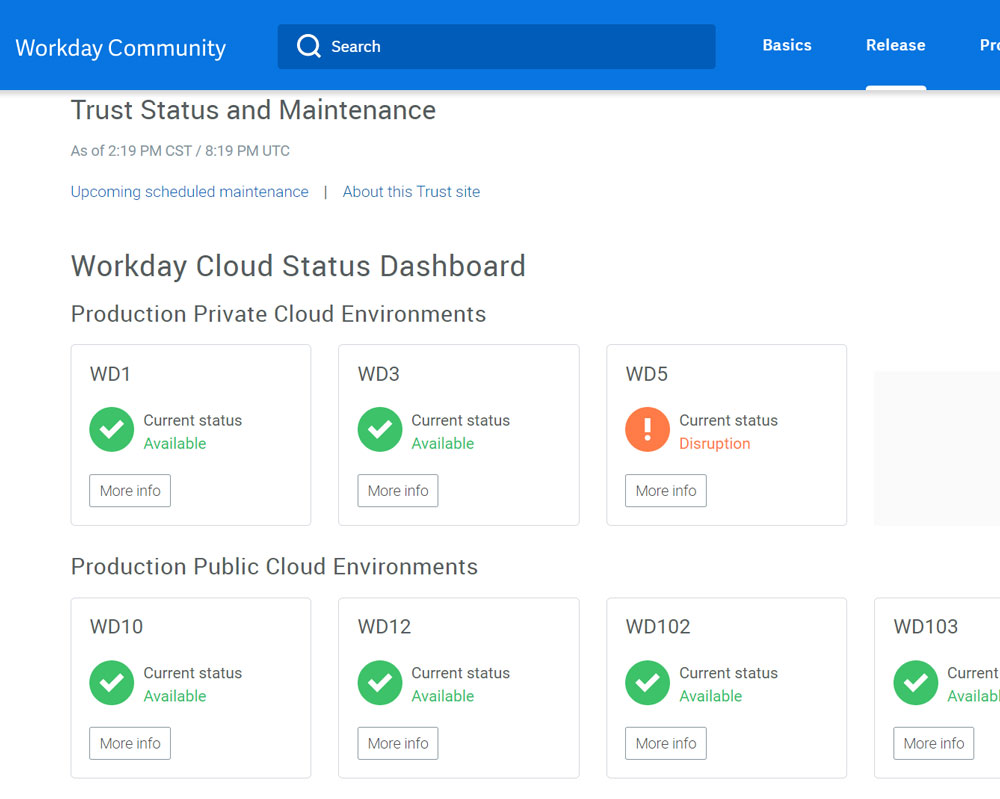This screenshot has height=799, width=1000.
Task: Click the green Available status icon for WD1
Action: pos(111,429)
